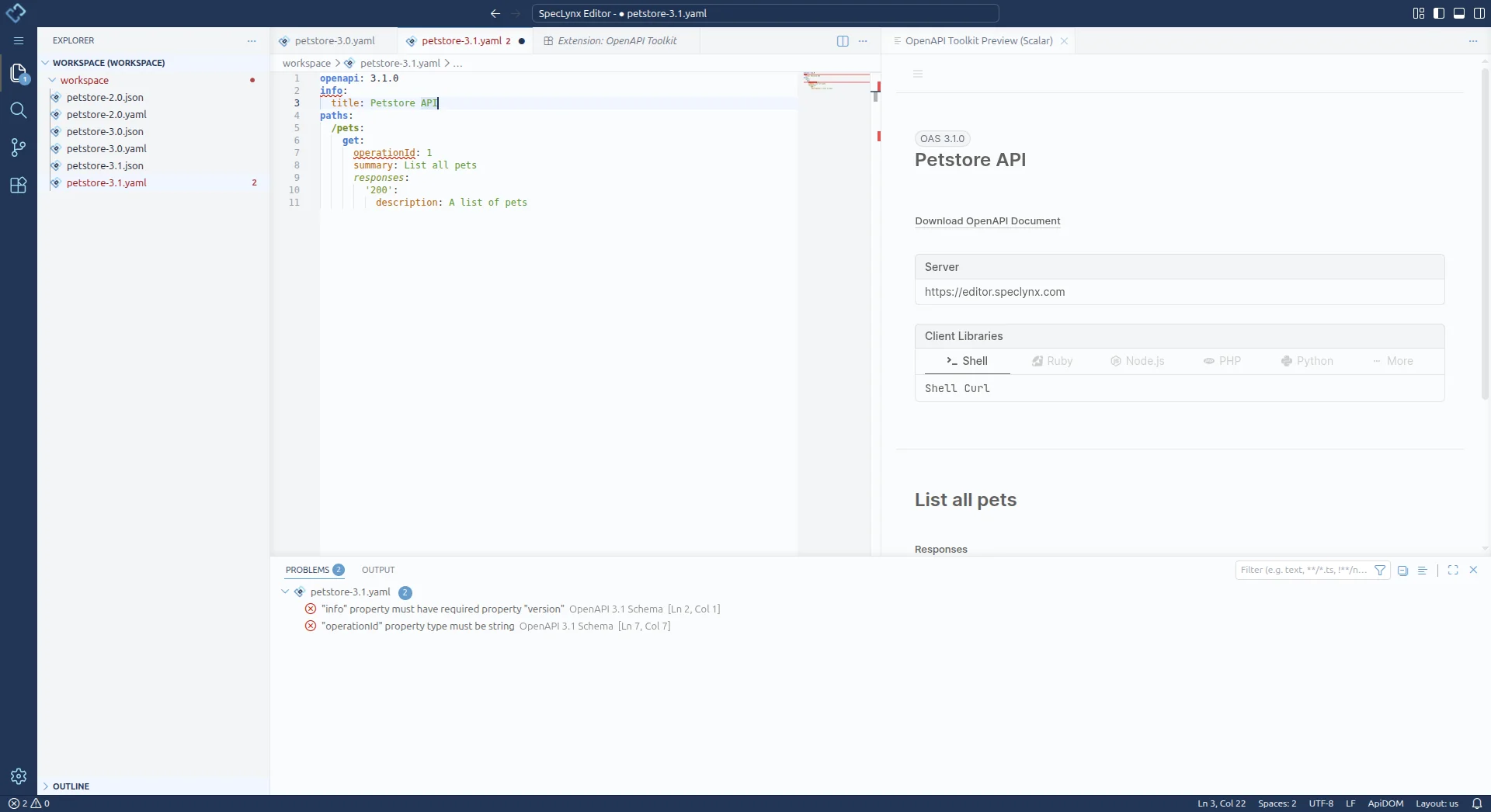Go back with the left arrow
Viewport: 1491px width, 812px height.
[x=495, y=13]
